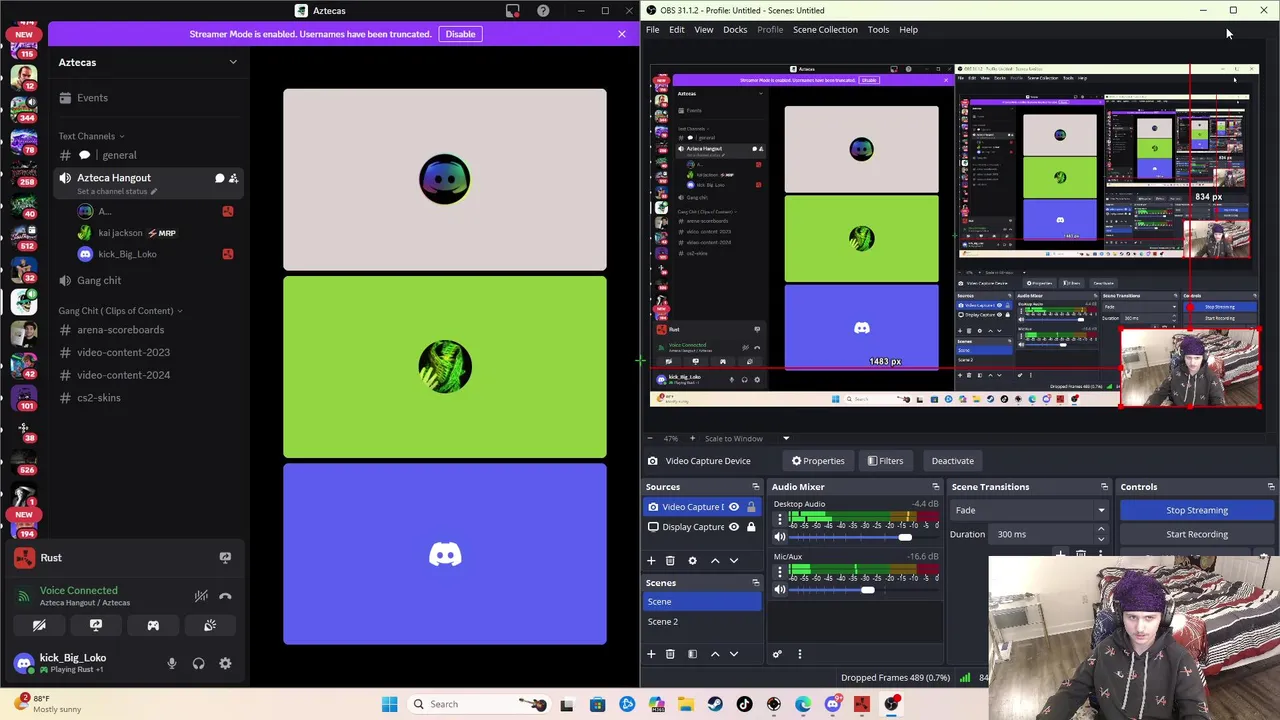This screenshot has width=1280, height=720.
Task: Click the share screen button under Voice Connected
Action: (96, 625)
